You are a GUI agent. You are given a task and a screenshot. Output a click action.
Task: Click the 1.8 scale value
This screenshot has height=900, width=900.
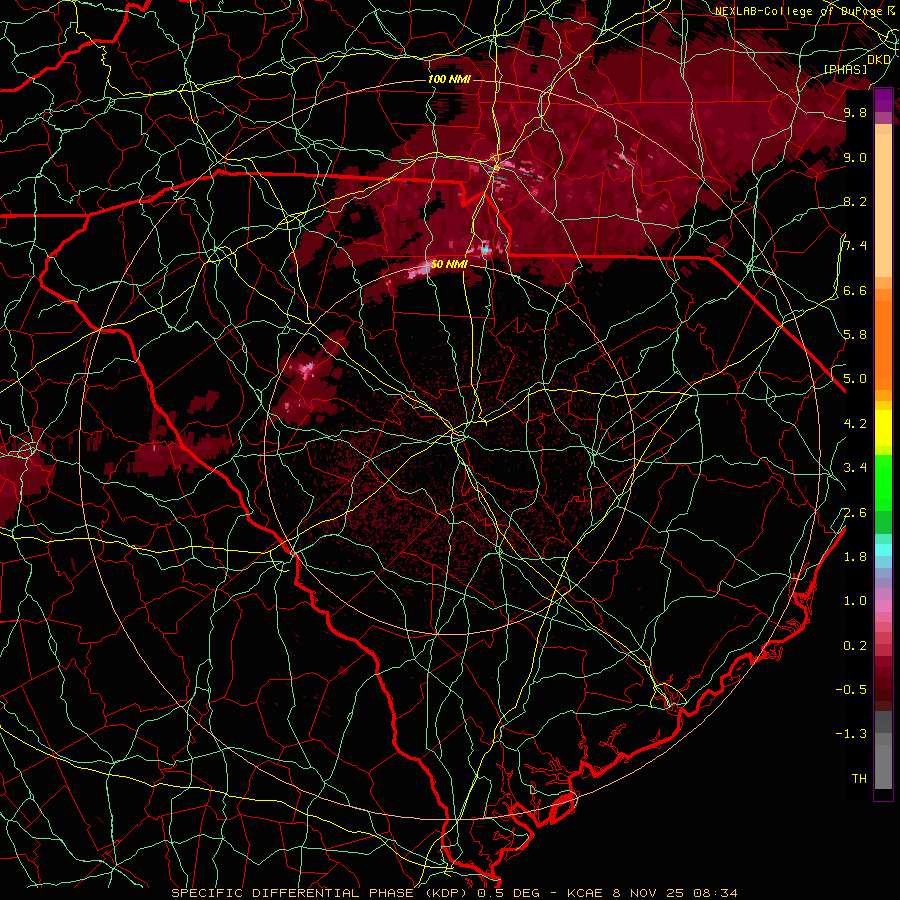point(855,557)
